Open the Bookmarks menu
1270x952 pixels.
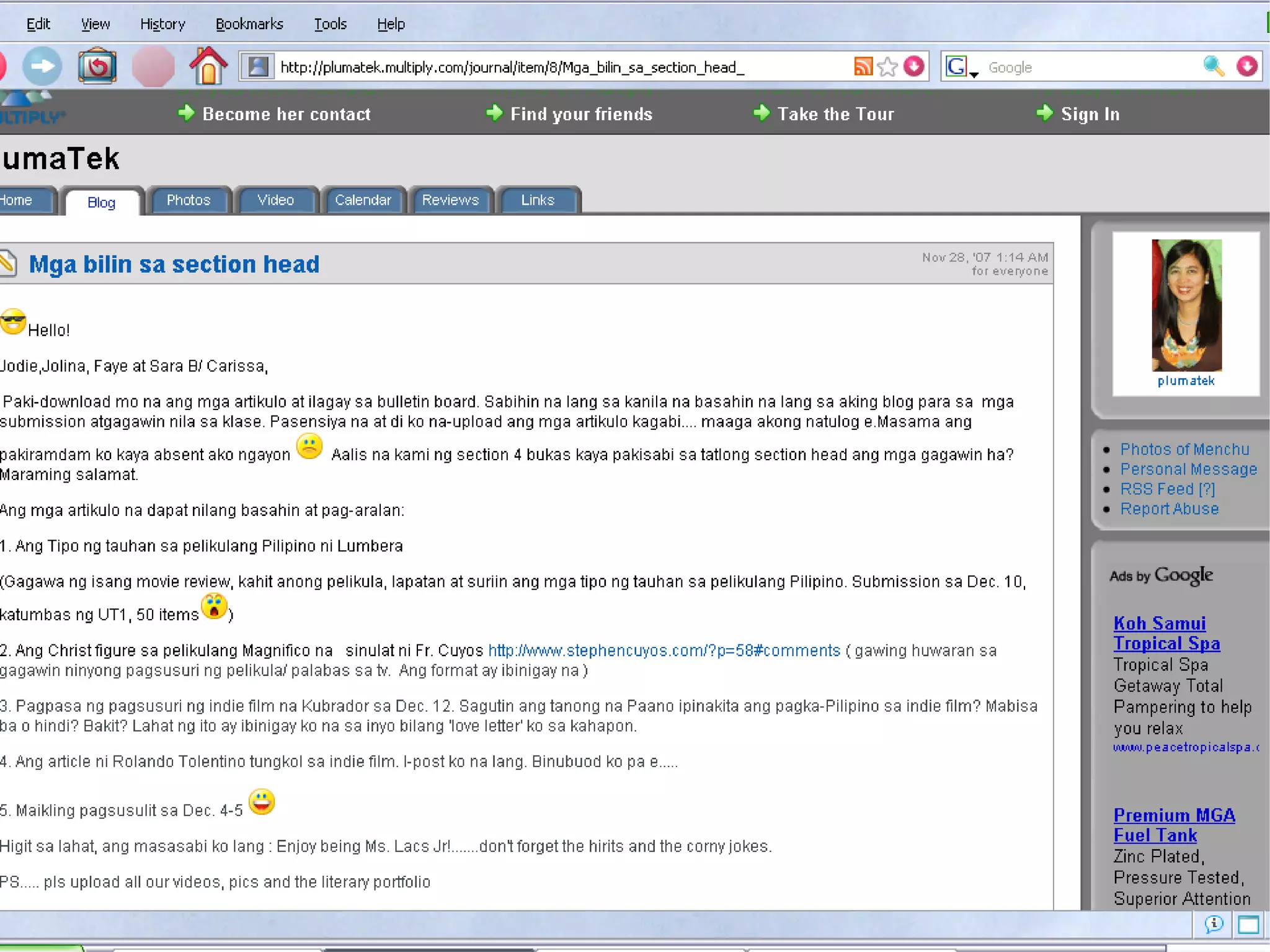(x=249, y=24)
